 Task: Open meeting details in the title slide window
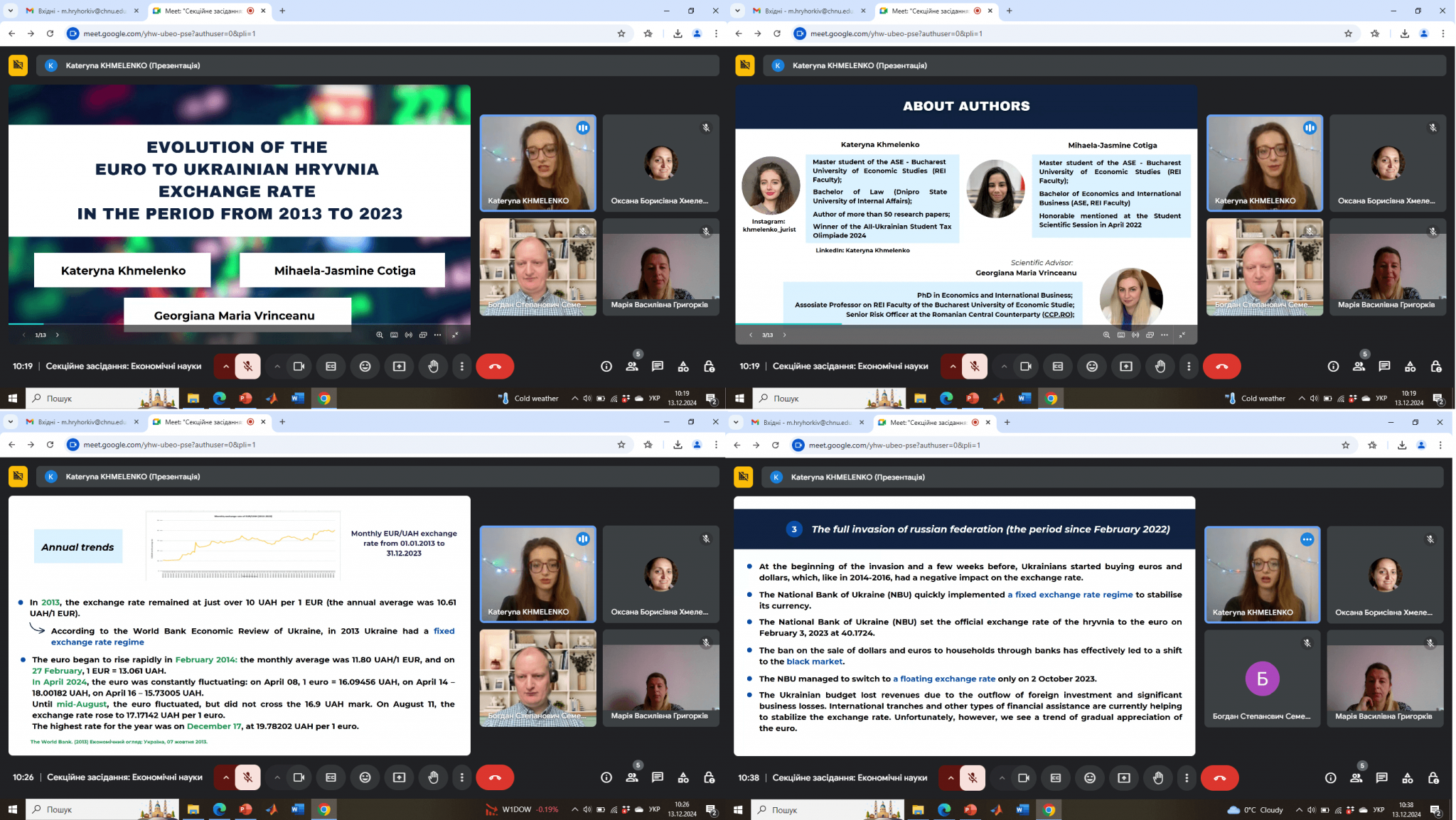tap(606, 367)
